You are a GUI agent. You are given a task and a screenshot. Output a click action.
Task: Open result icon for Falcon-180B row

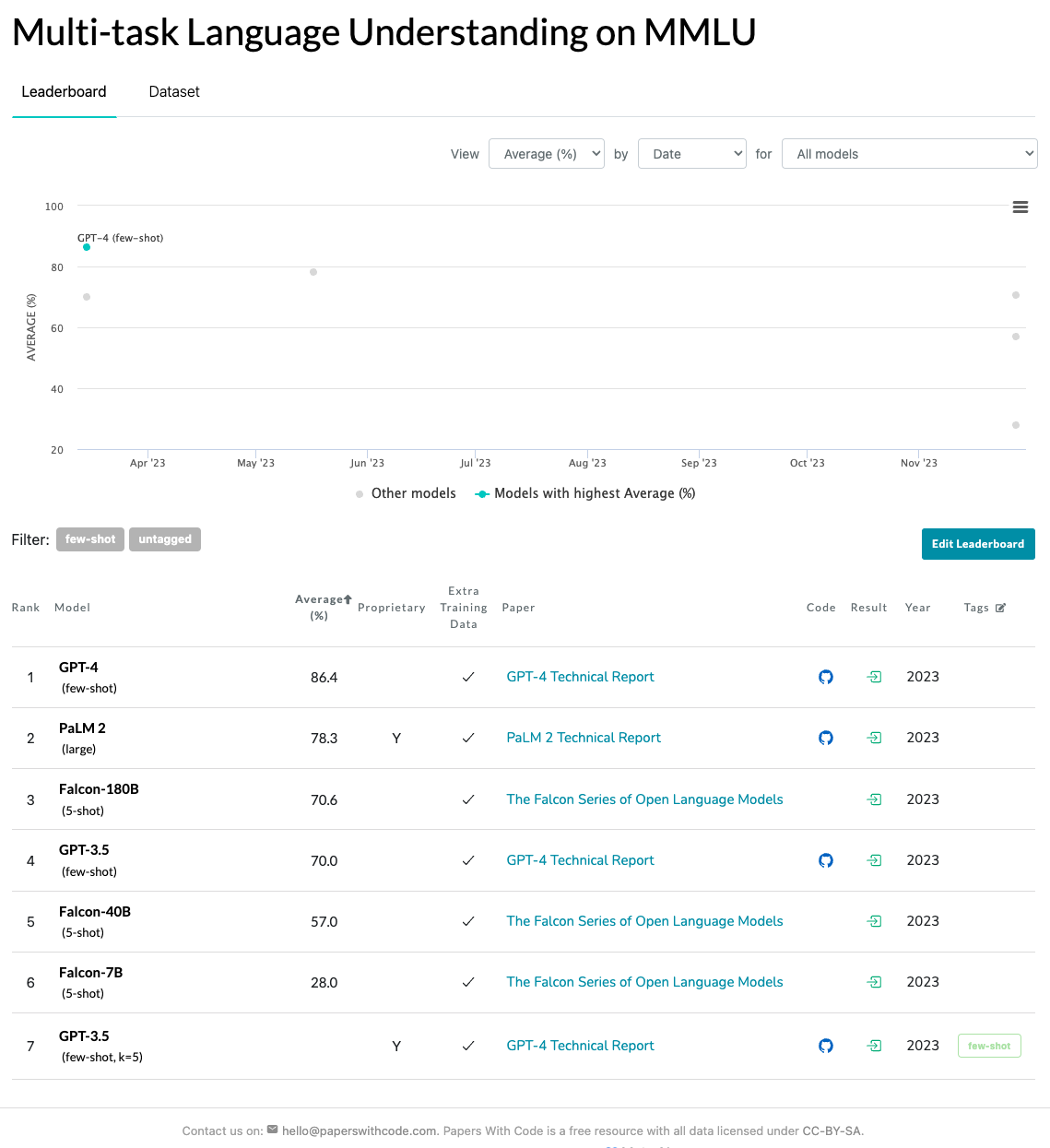(874, 799)
